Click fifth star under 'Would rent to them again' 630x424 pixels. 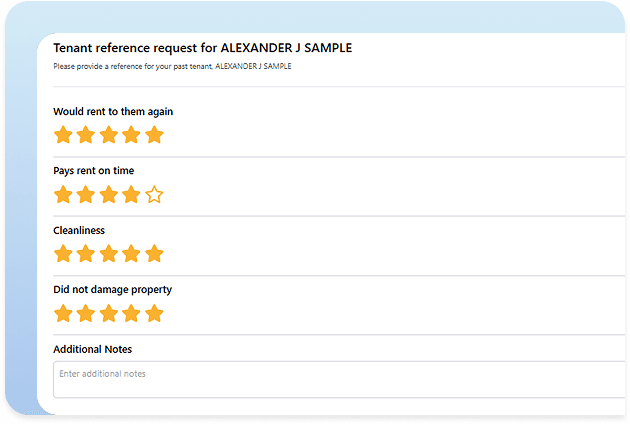(154, 135)
